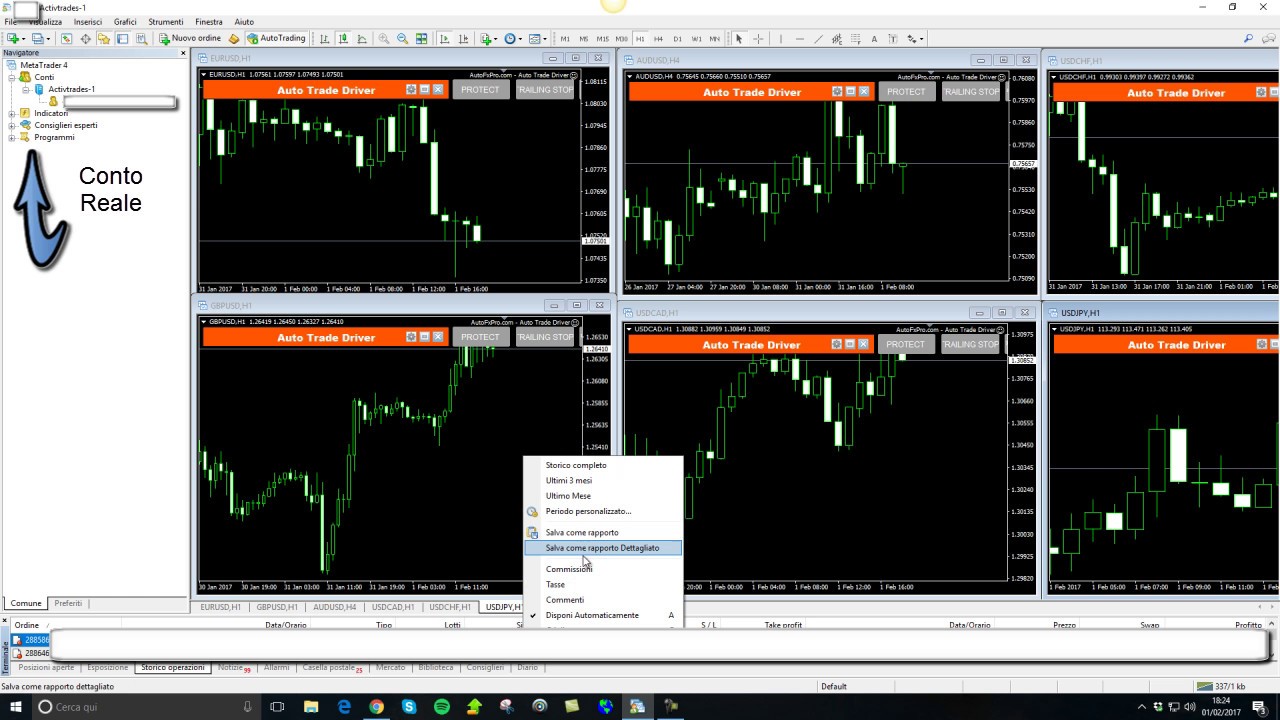
Task: Select the W1 timeframe
Action: point(697,39)
